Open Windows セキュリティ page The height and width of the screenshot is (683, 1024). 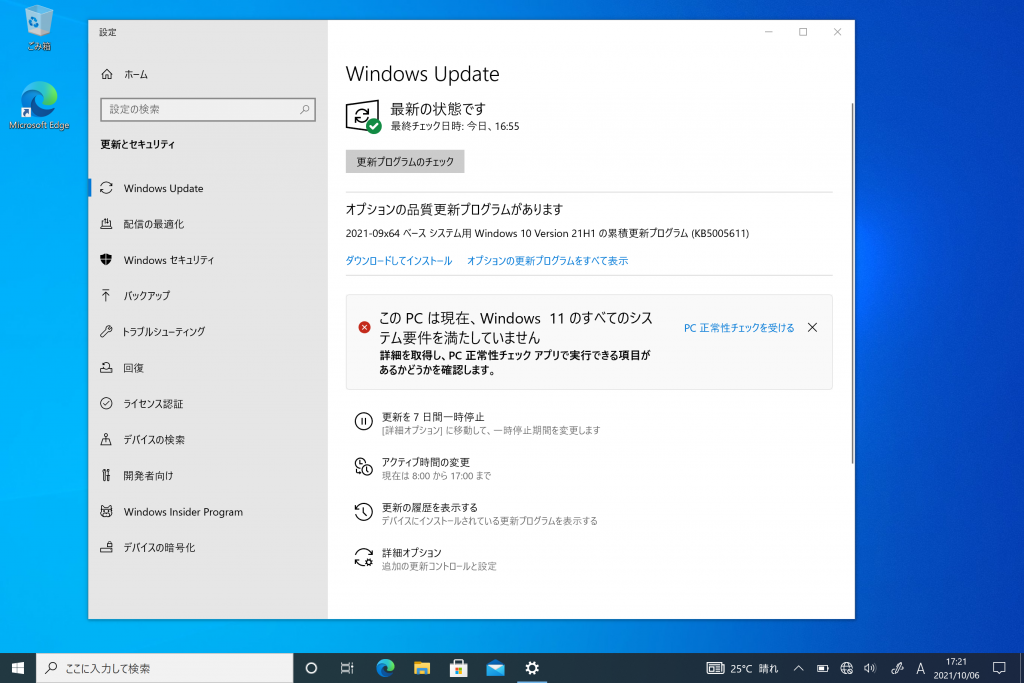click(x=168, y=261)
